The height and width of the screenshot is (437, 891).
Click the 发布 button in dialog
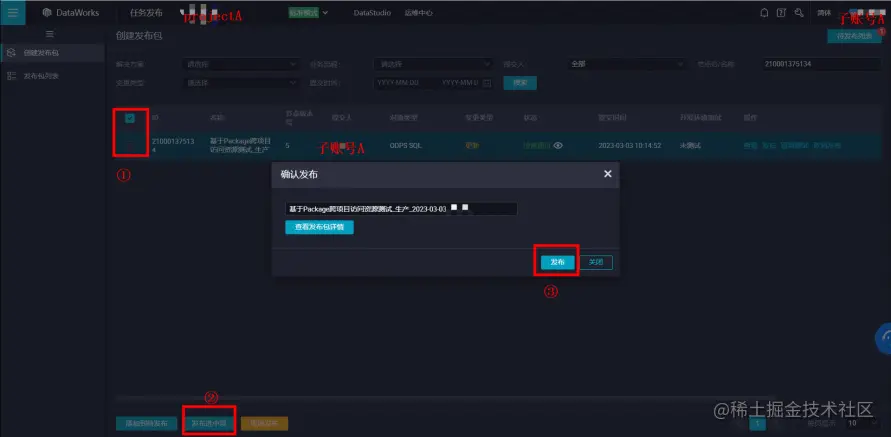pos(557,262)
